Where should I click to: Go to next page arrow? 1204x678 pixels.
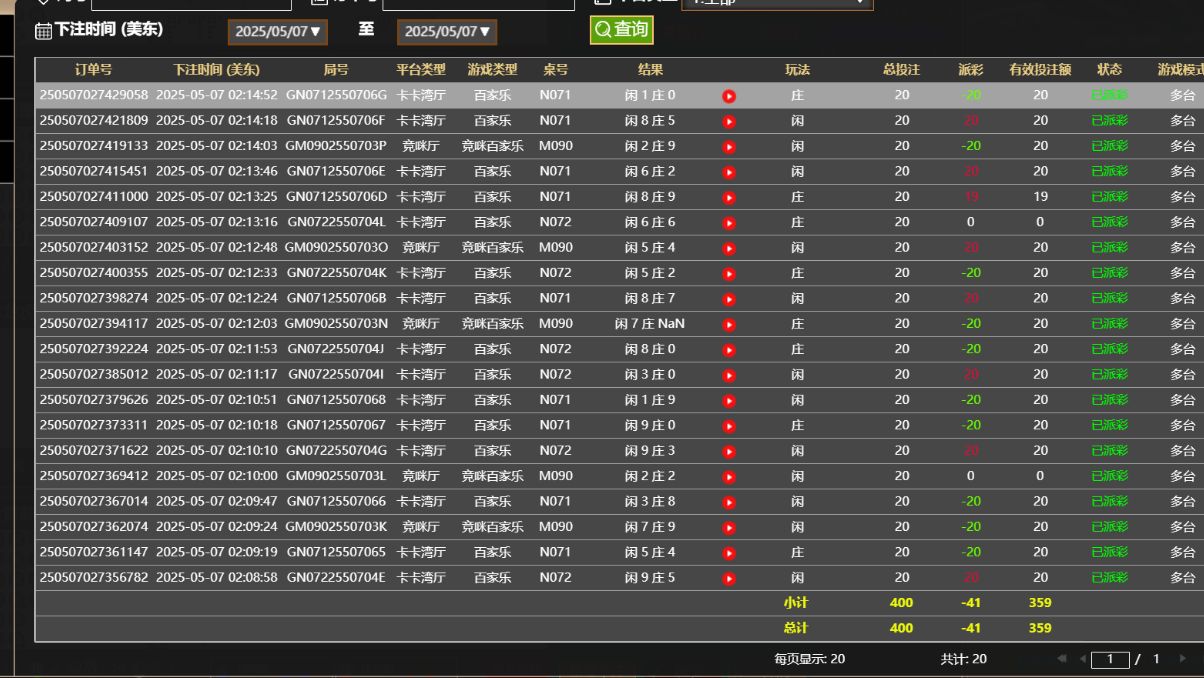(1183, 659)
